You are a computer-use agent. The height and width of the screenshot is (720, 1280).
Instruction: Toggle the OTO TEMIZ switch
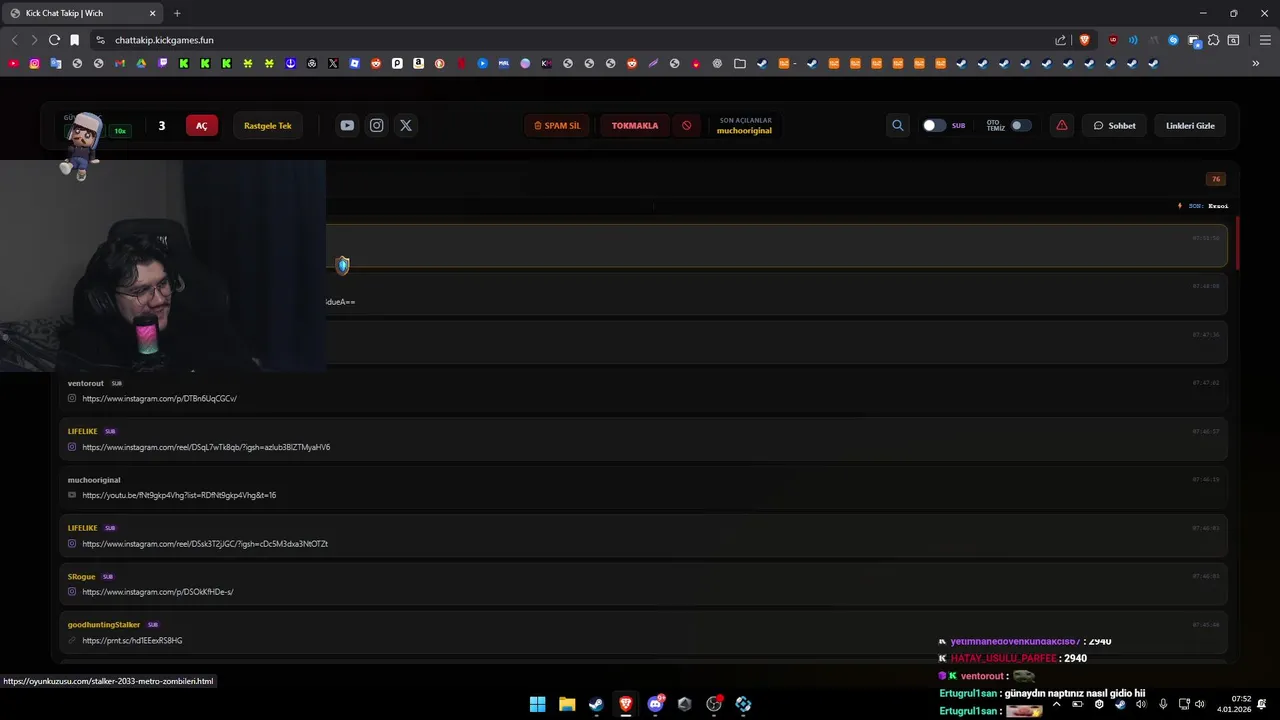coord(1021,125)
